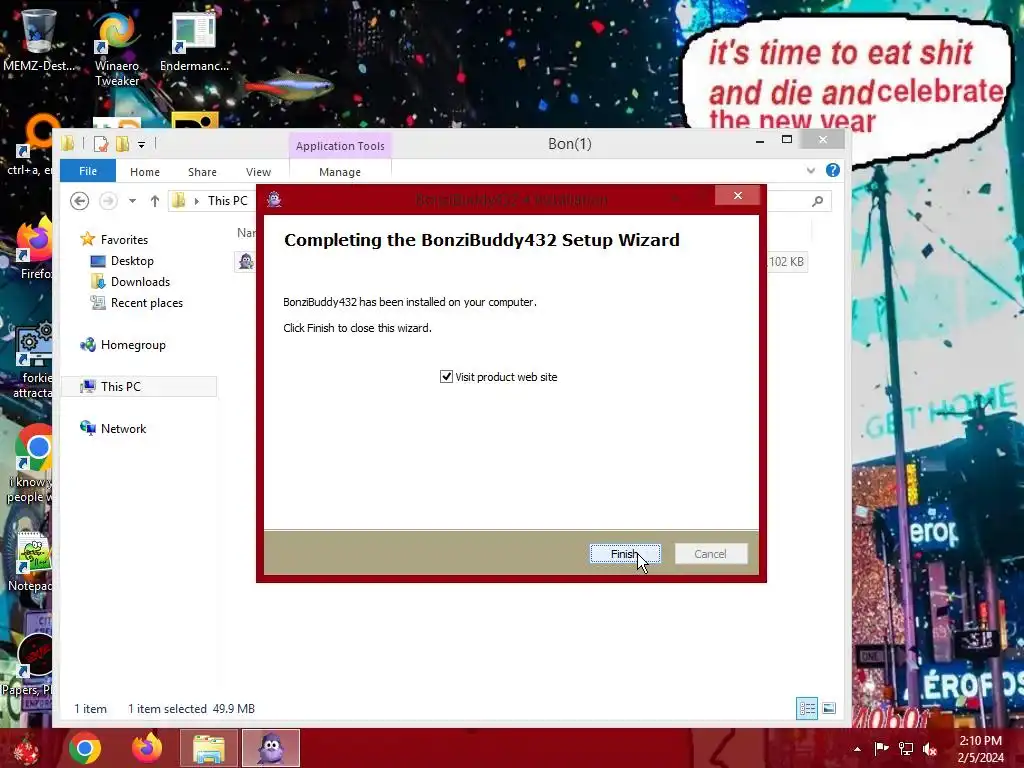Uncheck the Visit product web site checkbox
The width and height of the screenshot is (1024, 768).
[x=446, y=377]
